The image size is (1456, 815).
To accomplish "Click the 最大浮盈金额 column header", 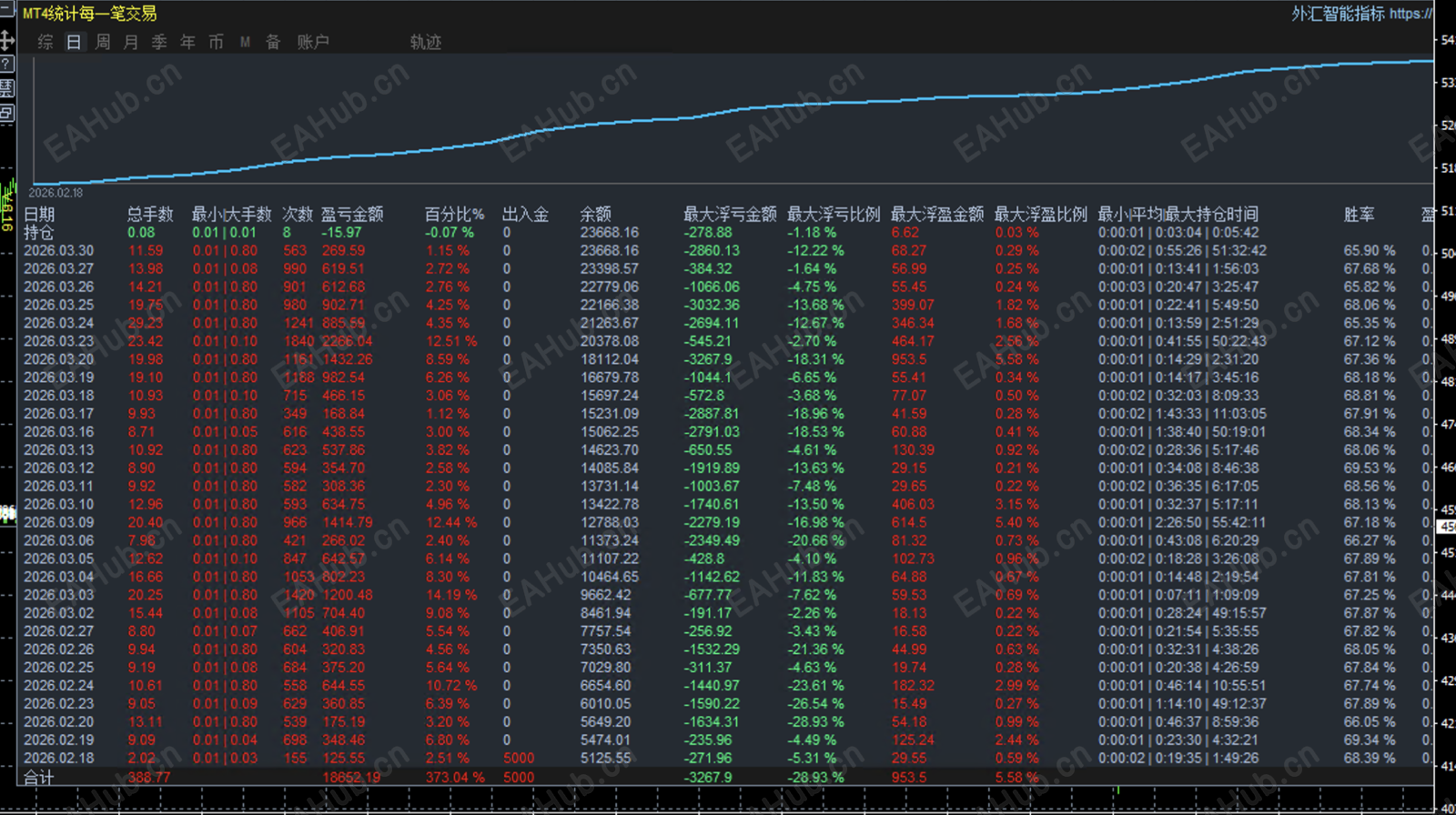I will 937,215.
